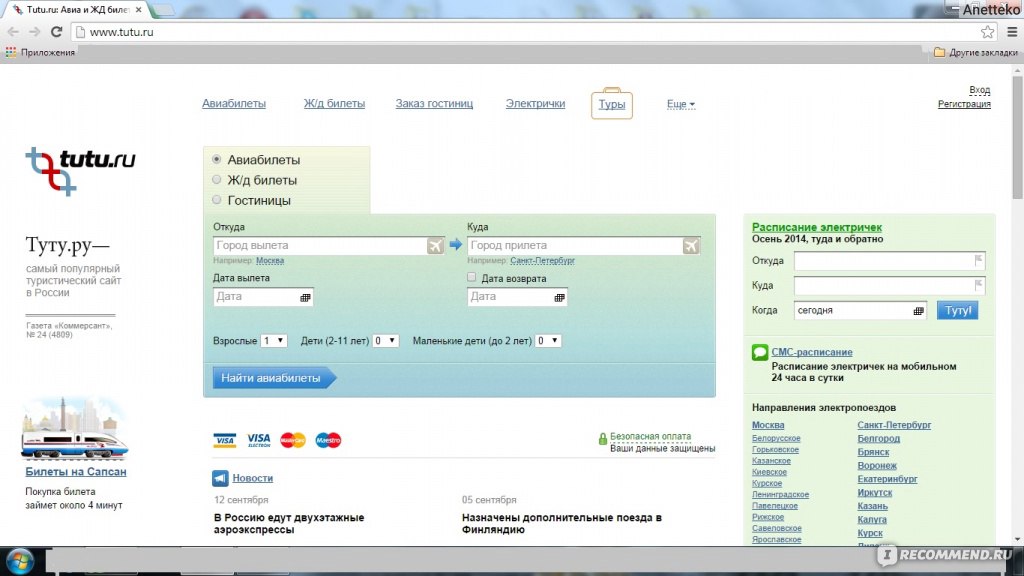Open Заказ гостиниц navigation link
Screen dimensions: 1024x576
[434, 103]
